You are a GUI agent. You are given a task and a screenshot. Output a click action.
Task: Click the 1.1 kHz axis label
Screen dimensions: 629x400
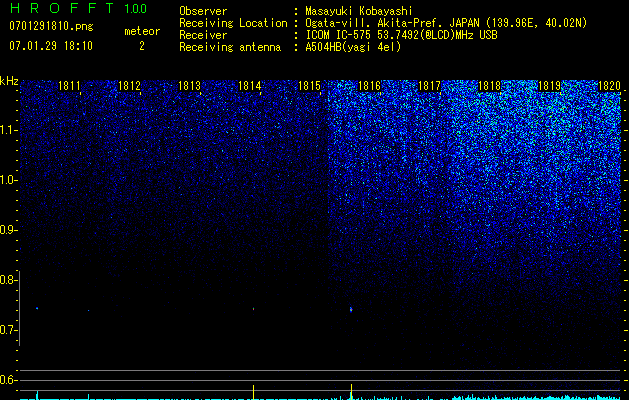tap(8, 130)
